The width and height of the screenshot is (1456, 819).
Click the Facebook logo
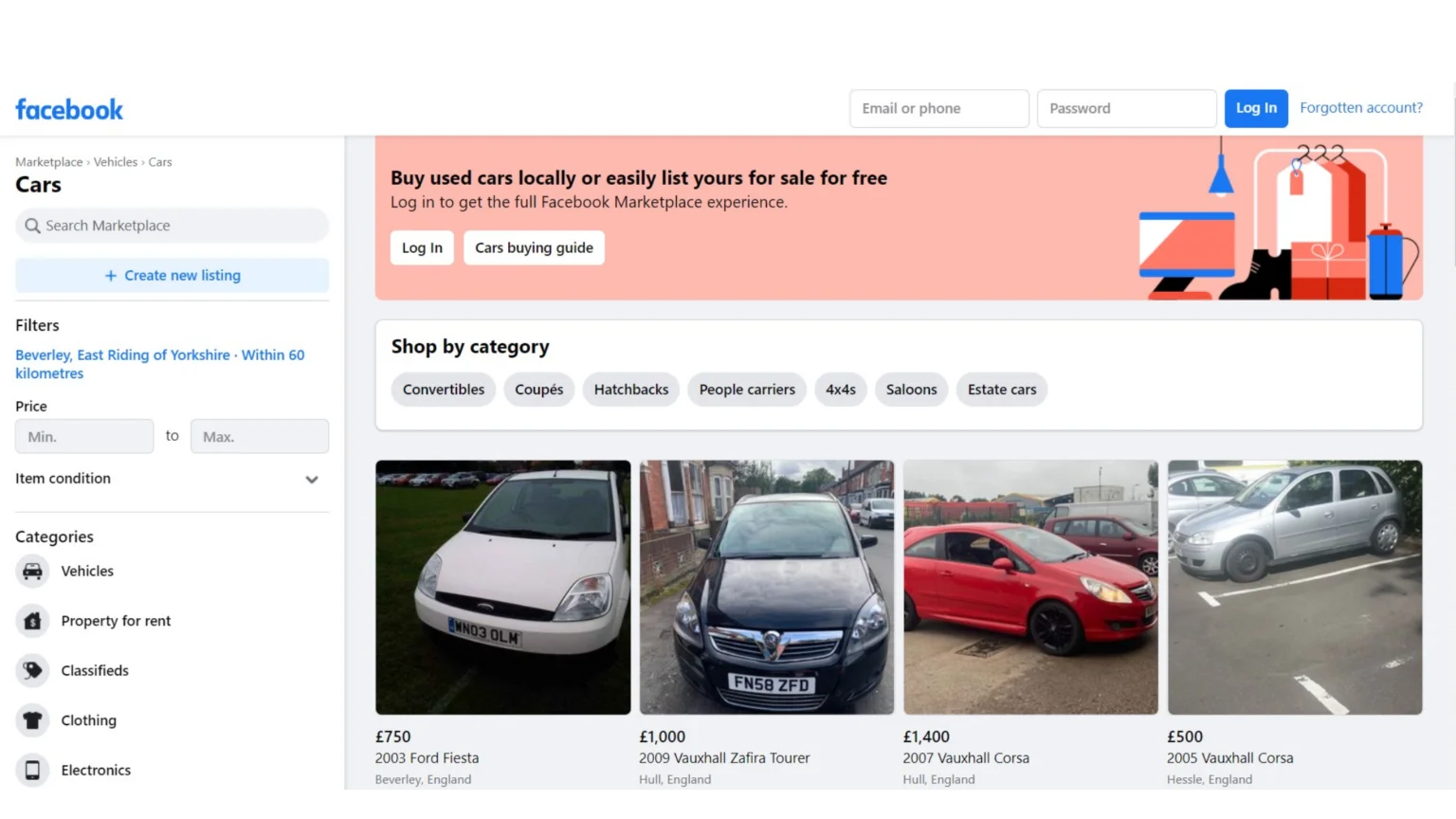coord(69,110)
